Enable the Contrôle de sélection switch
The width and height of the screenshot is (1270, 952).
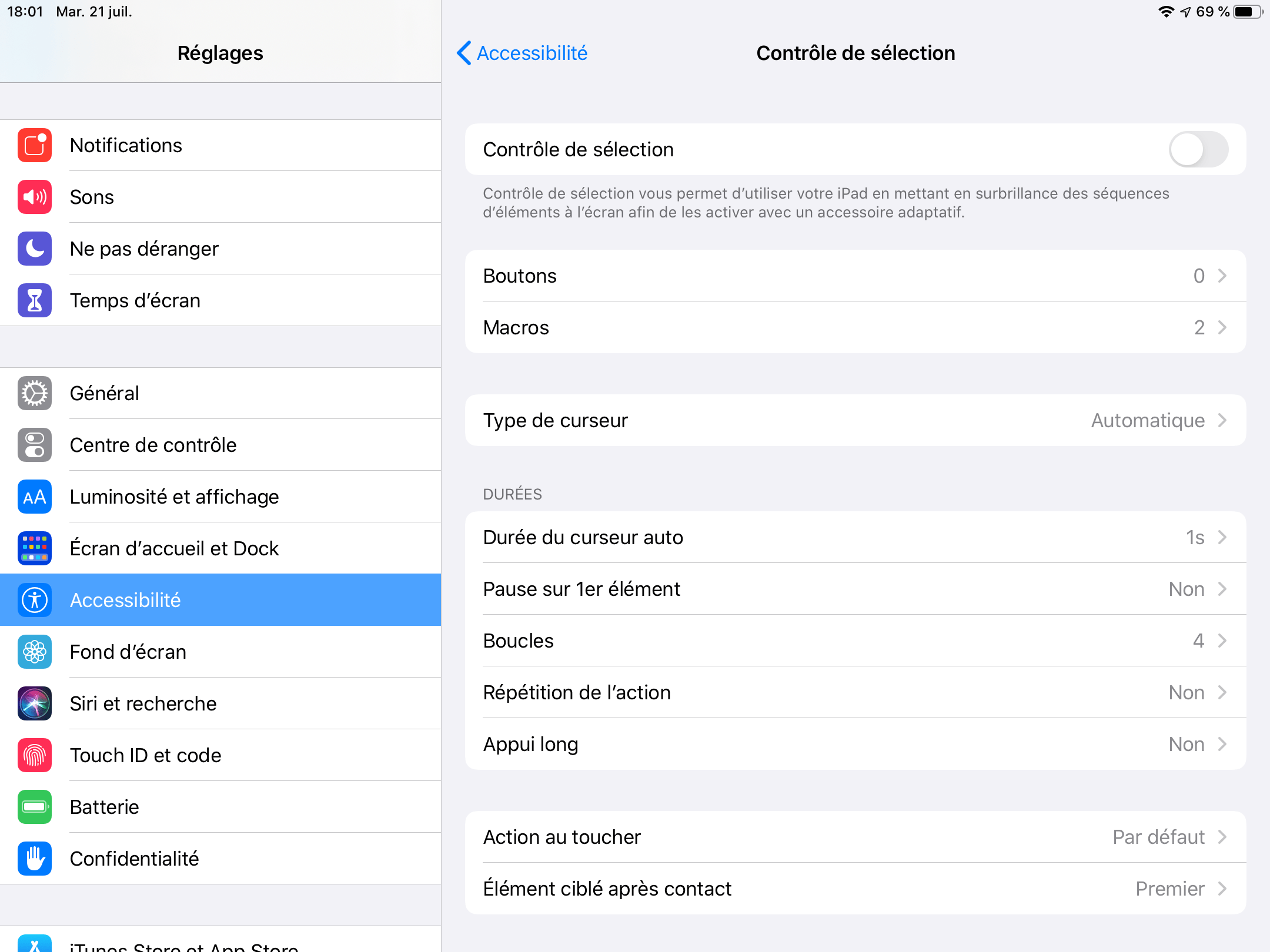coord(1198,149)
